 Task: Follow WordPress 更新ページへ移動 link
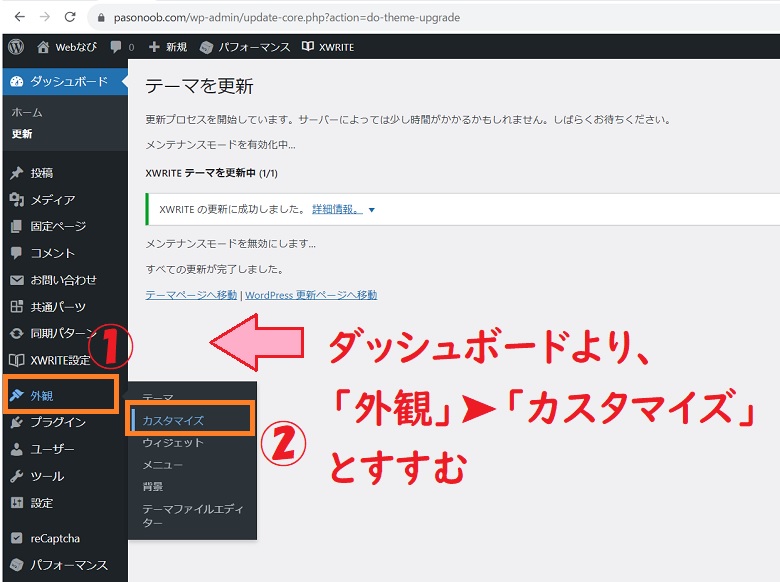pyautogui.click(x=311, y=295)
